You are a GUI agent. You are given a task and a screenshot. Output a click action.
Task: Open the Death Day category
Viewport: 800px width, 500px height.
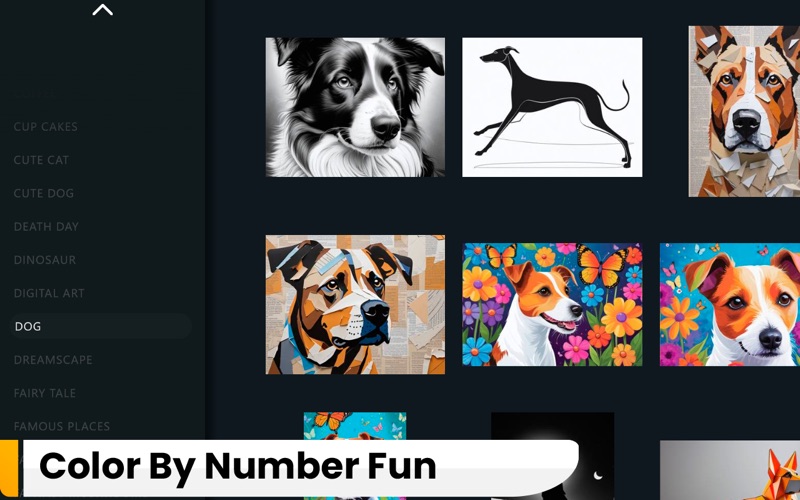pos(46,227)
